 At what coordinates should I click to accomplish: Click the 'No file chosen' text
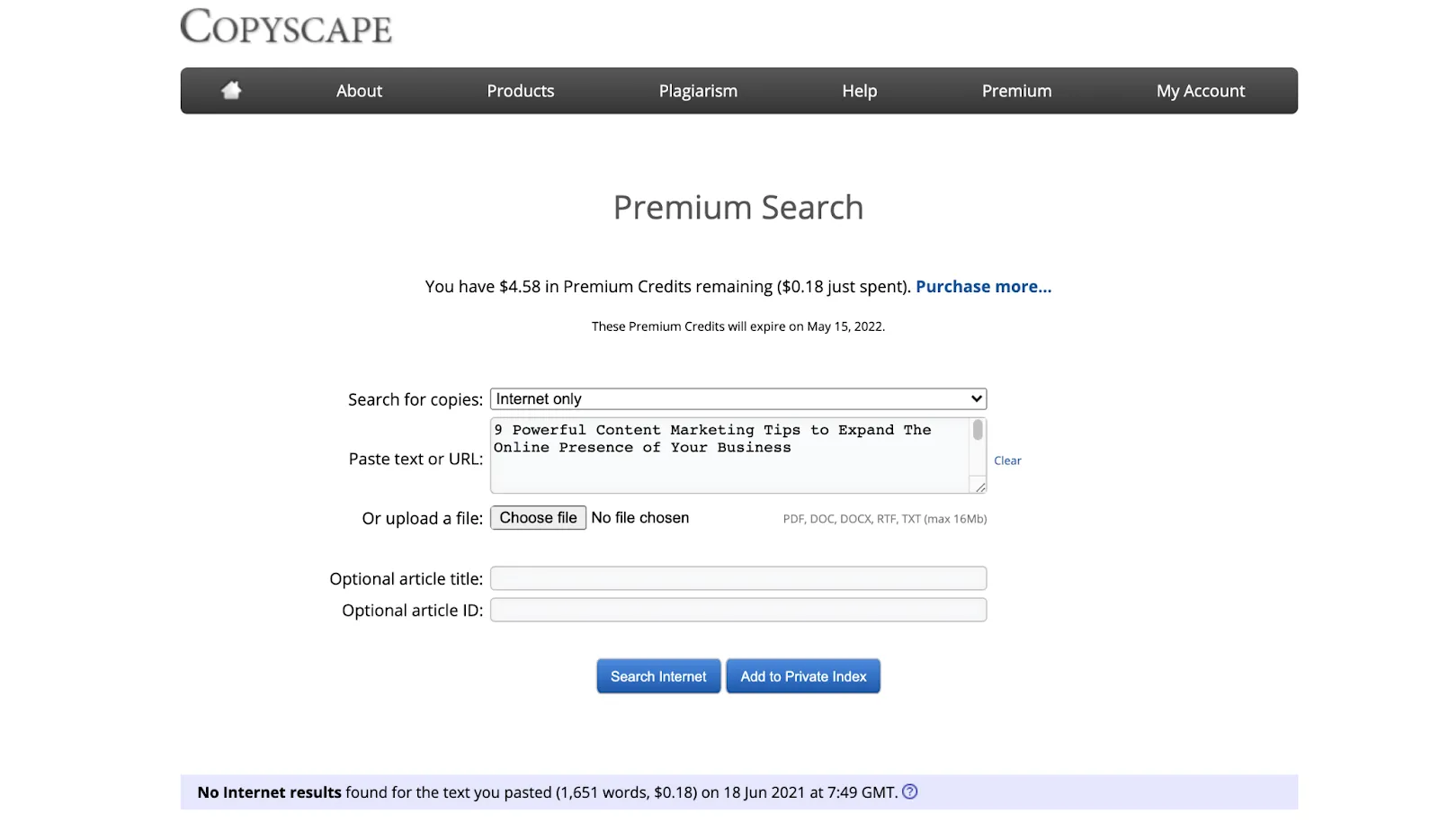coord(640,518)
